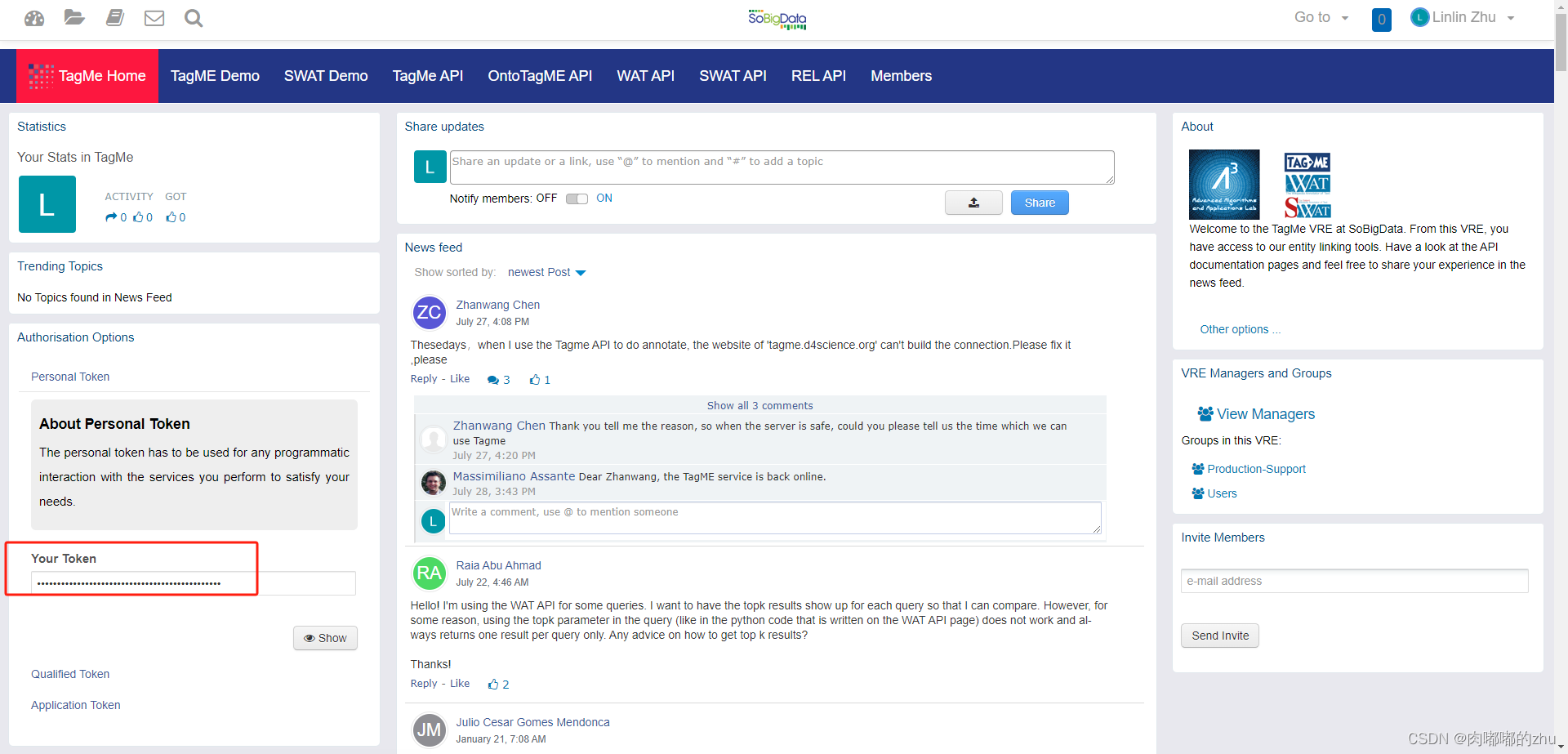Reply to Raia Abu Ahmad's post
This screenshot has width=1568, height=754.
coord(424,684)
